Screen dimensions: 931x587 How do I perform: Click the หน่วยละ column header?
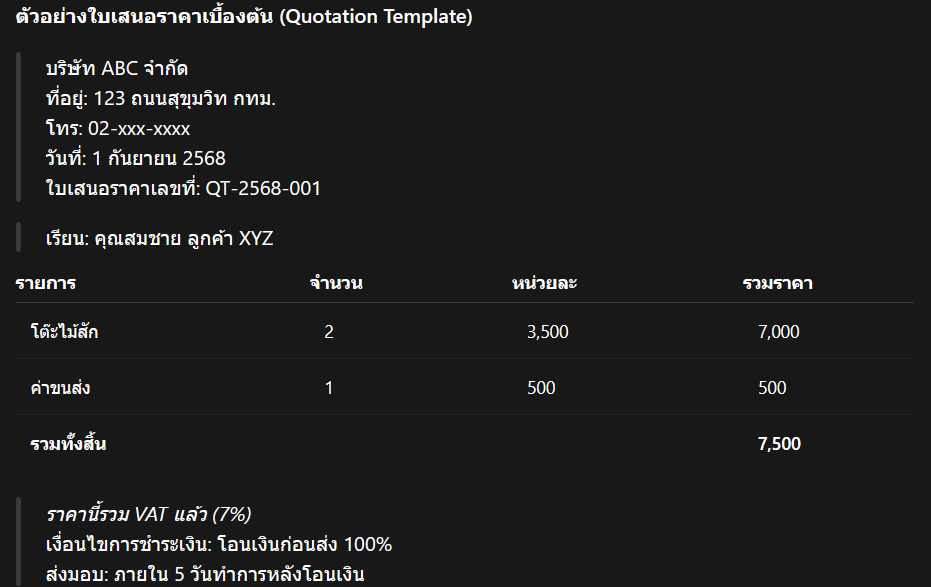544,283
